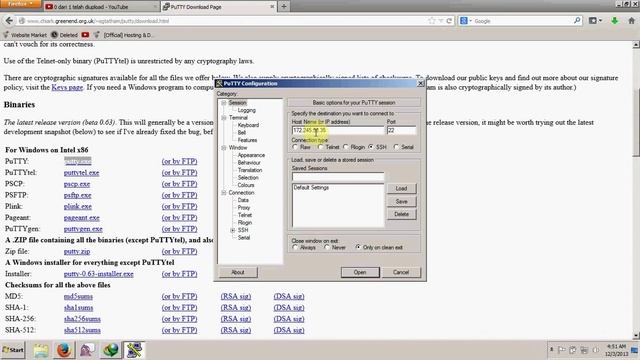Image resolution: width=640 pixels, height=360 pixels.
Task: Open the md5sums checksum link
Action: [x=78, y=296]
